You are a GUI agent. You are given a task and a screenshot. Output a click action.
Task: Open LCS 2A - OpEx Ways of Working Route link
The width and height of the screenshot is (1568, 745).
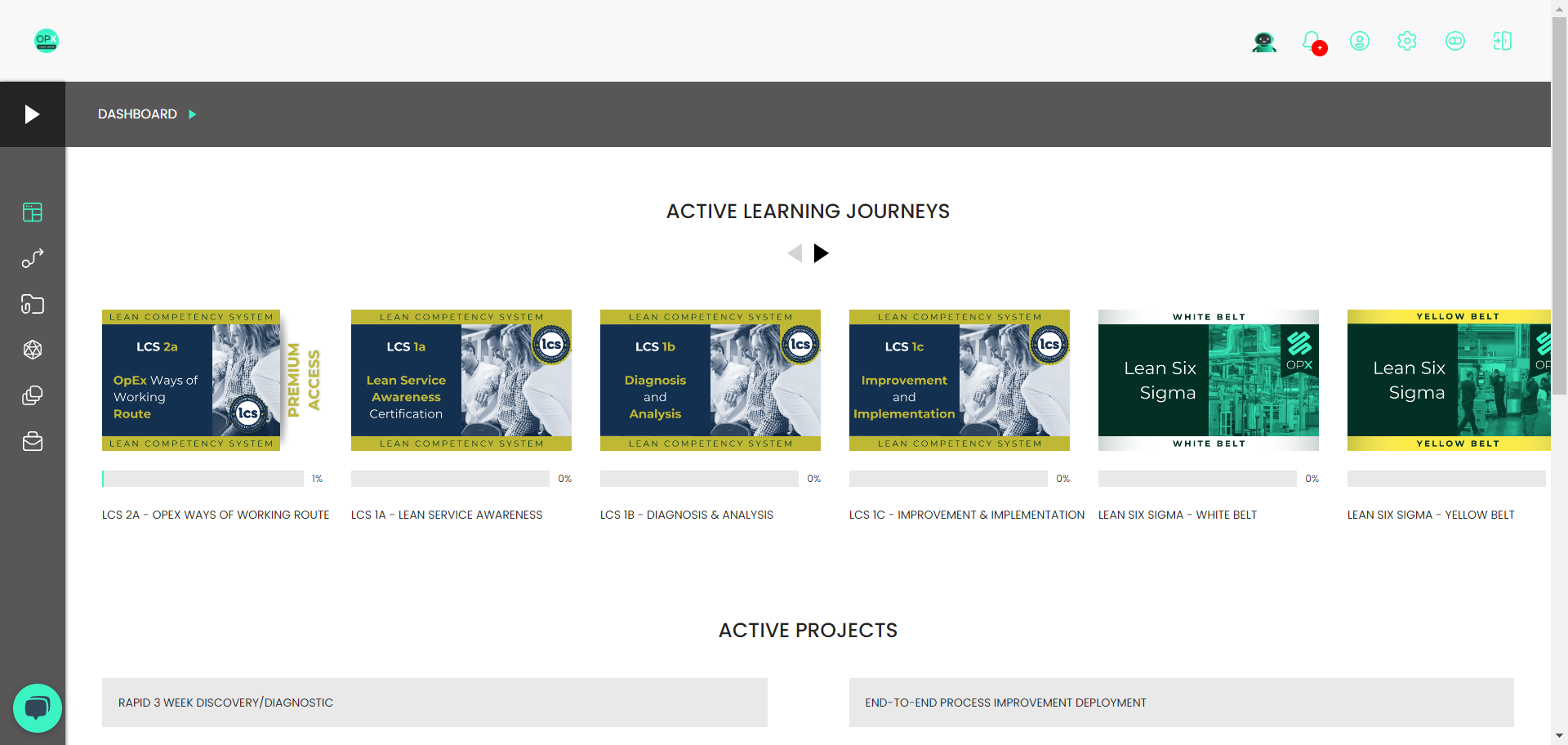[216, 515]
